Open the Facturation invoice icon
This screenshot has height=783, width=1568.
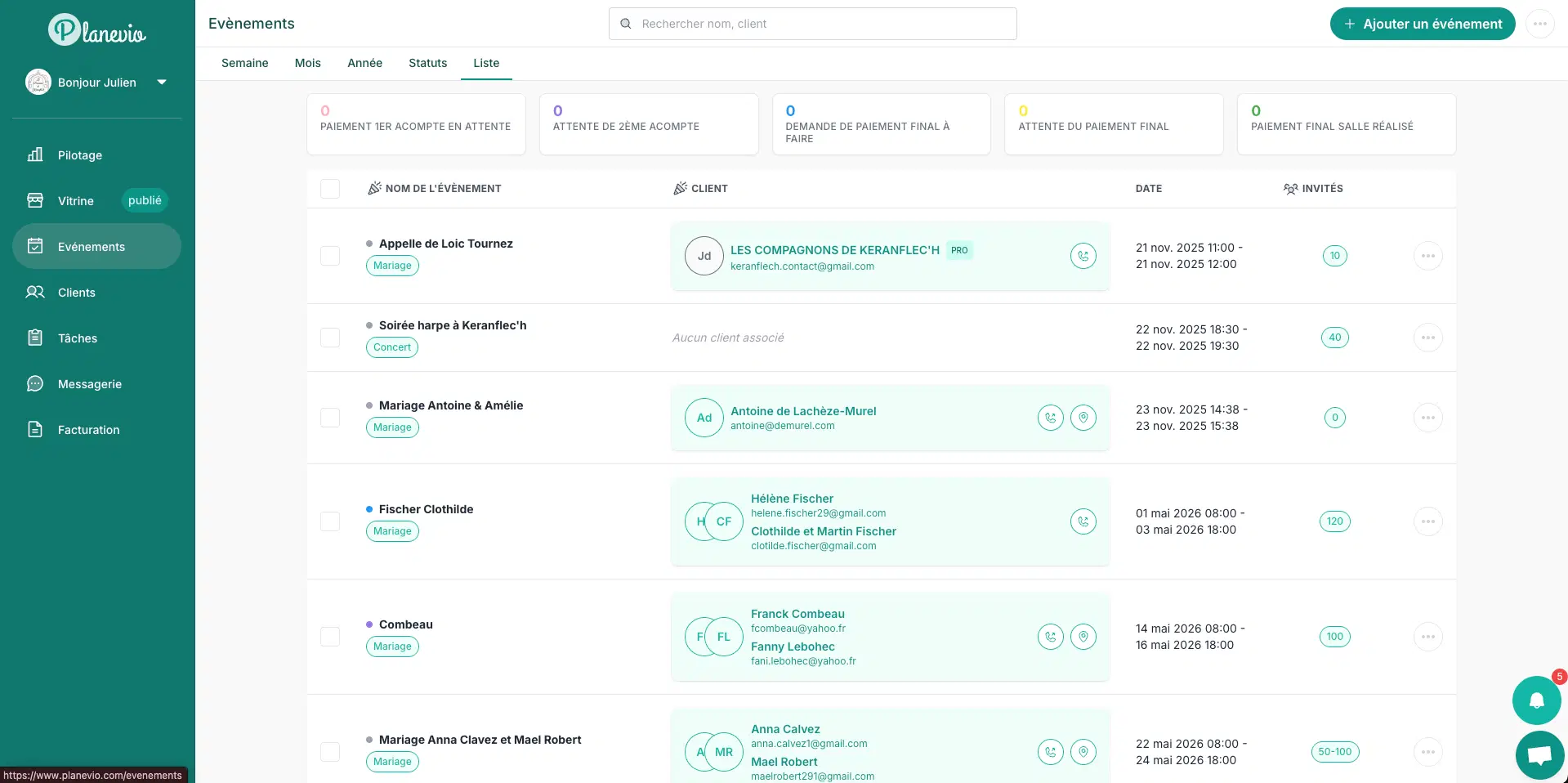35,429
